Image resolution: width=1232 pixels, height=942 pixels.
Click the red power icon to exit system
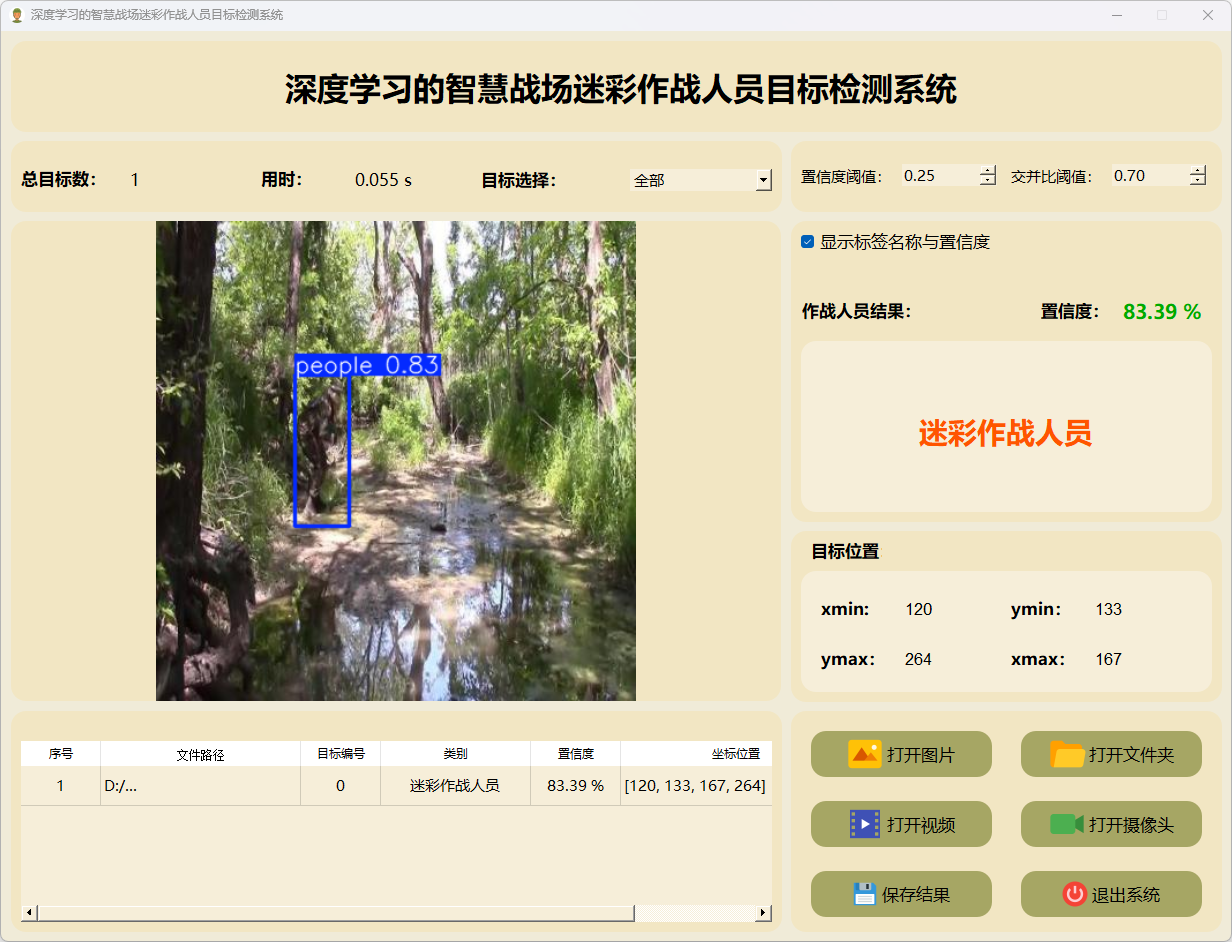pyautogui.click(x=1074, y=894)
